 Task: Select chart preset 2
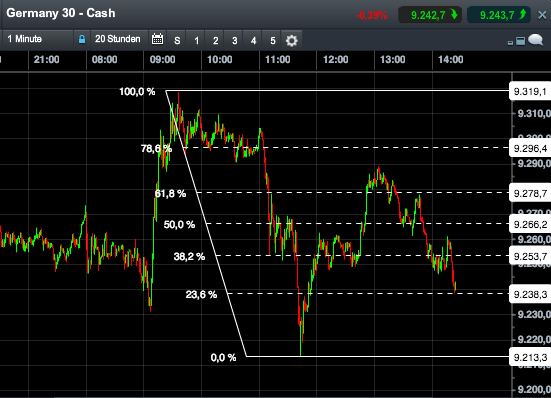pyautogui.click(x=215, y=40)
